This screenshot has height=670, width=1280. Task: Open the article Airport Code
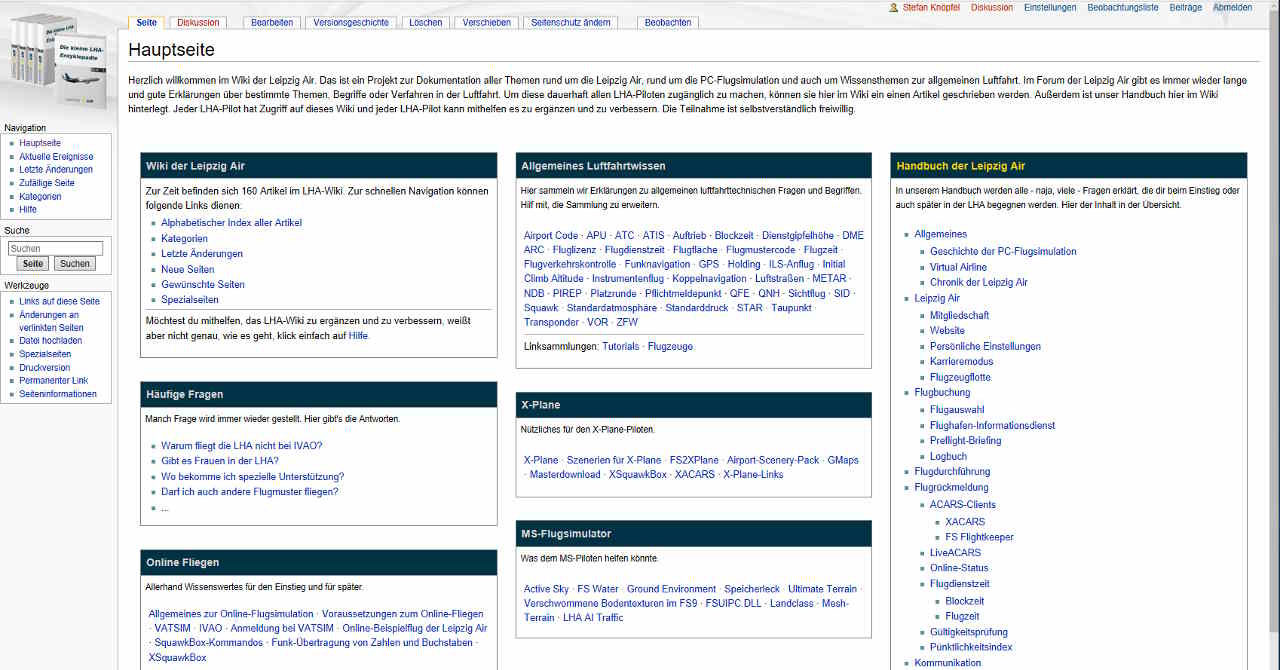click(x=551, y=235)
